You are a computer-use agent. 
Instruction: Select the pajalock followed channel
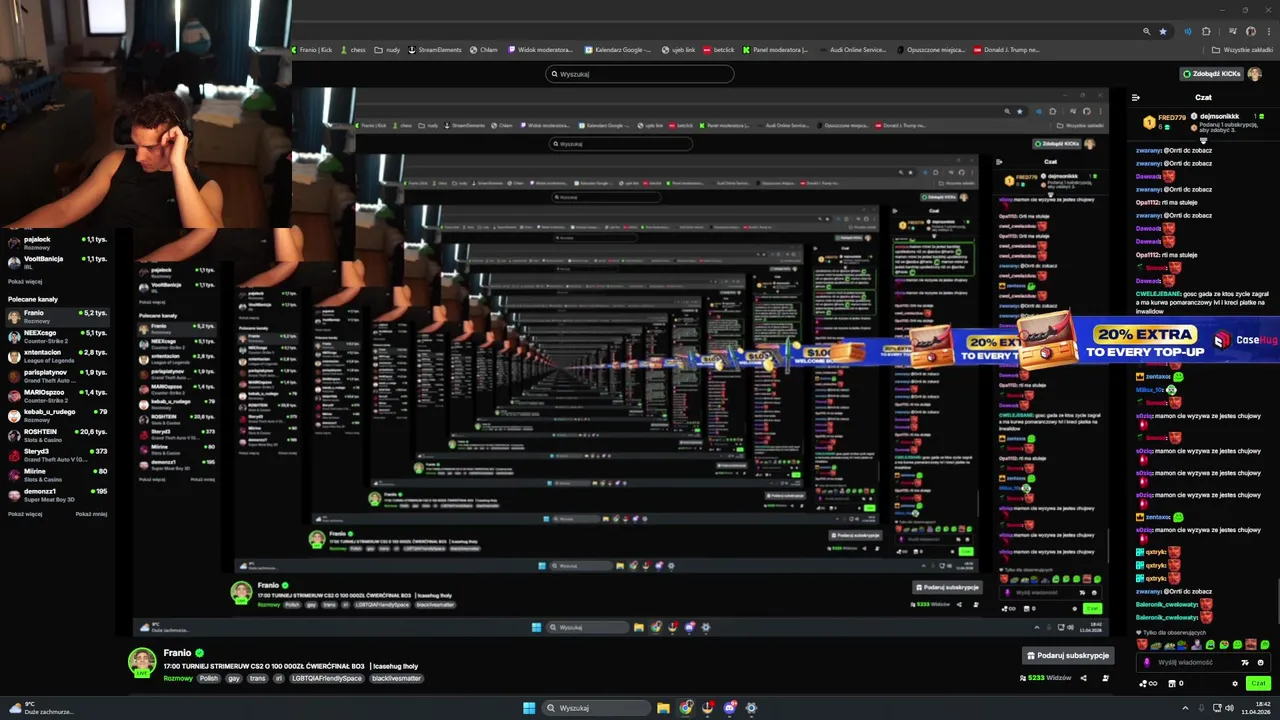pos(57,243)
